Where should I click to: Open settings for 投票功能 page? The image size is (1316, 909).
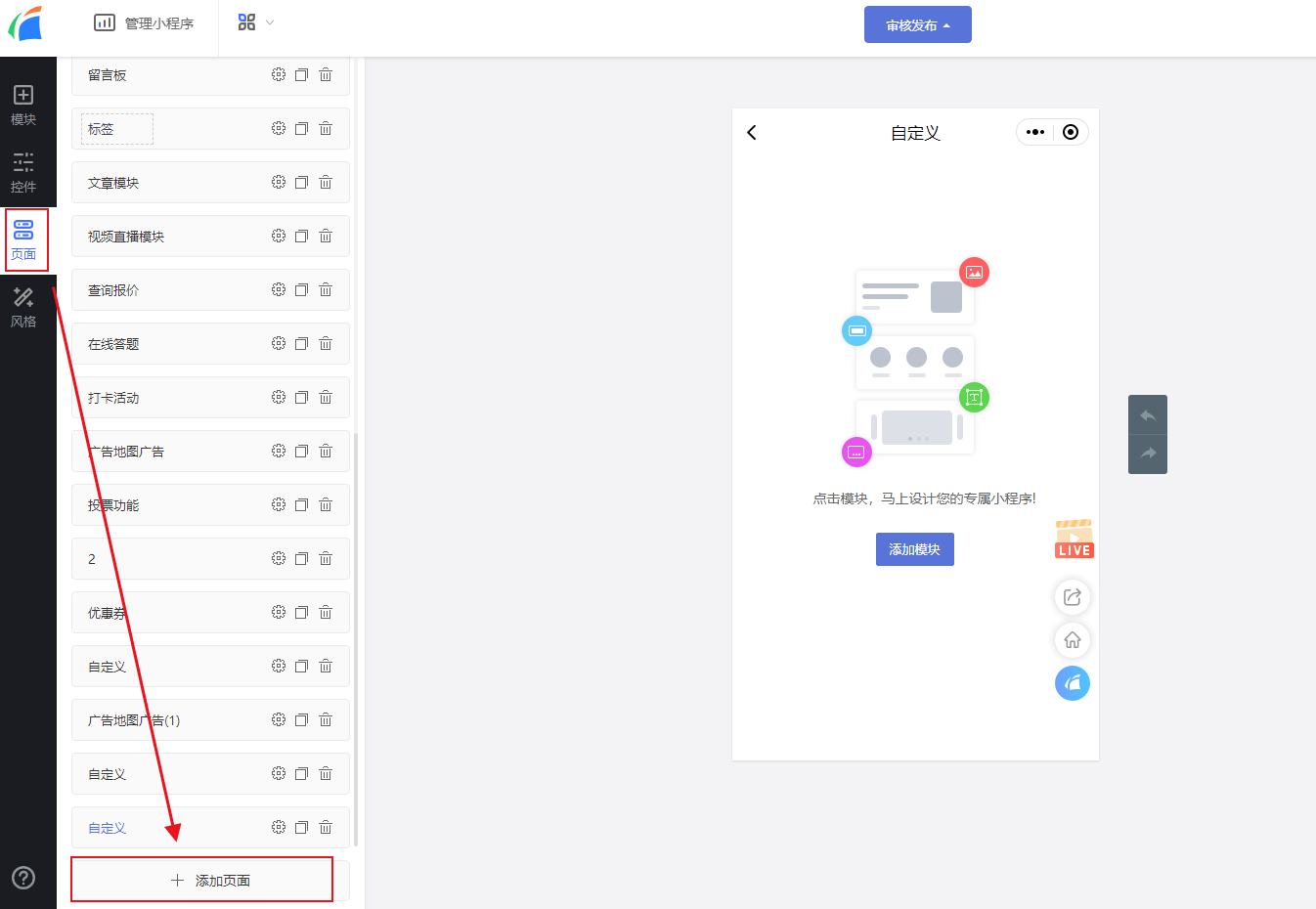coord(279,504)
